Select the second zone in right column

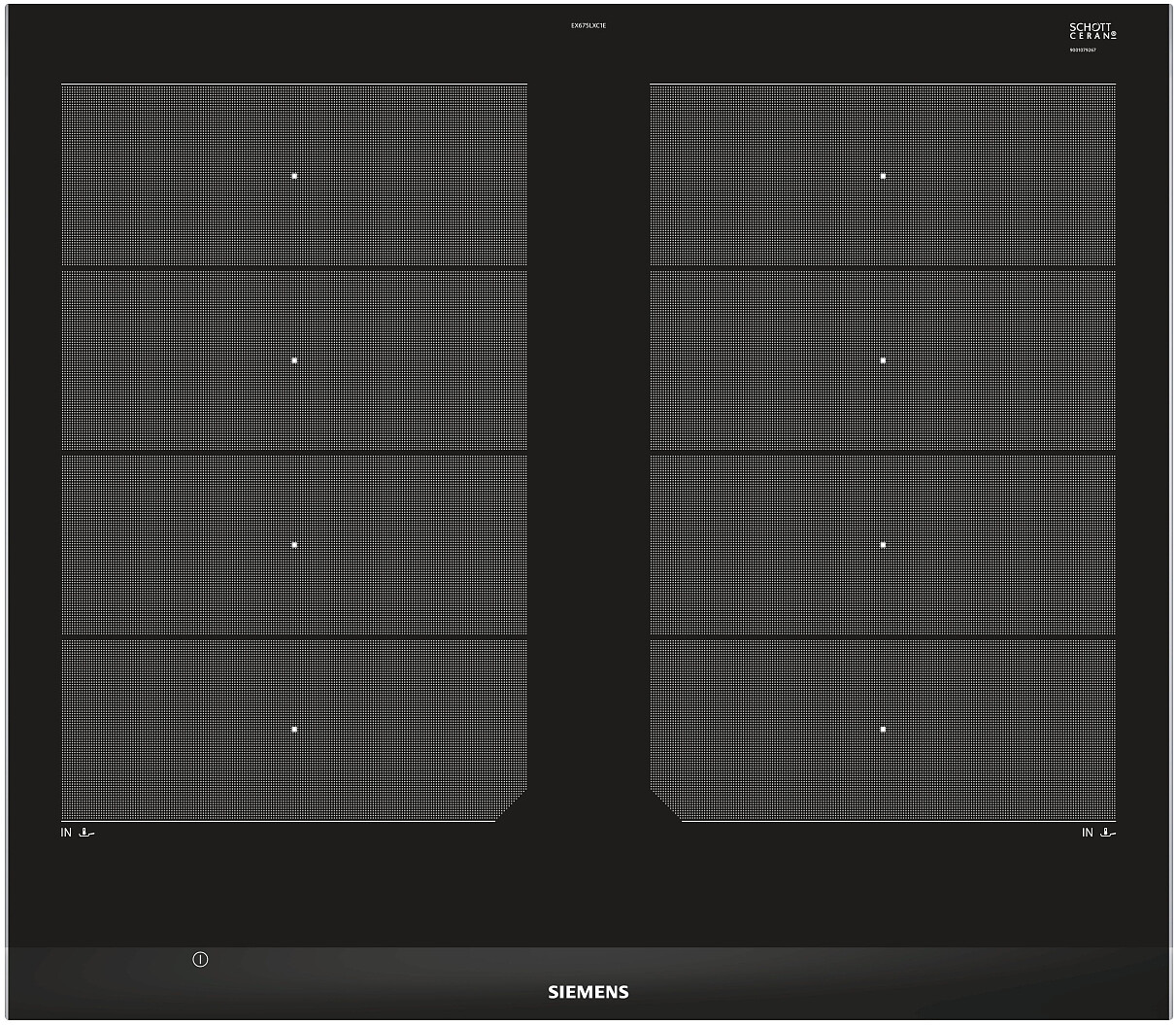883,360
